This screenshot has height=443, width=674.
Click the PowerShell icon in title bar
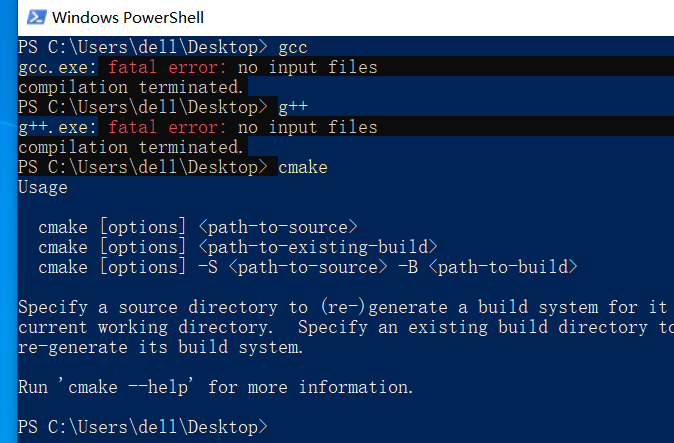tap(35, 17)
